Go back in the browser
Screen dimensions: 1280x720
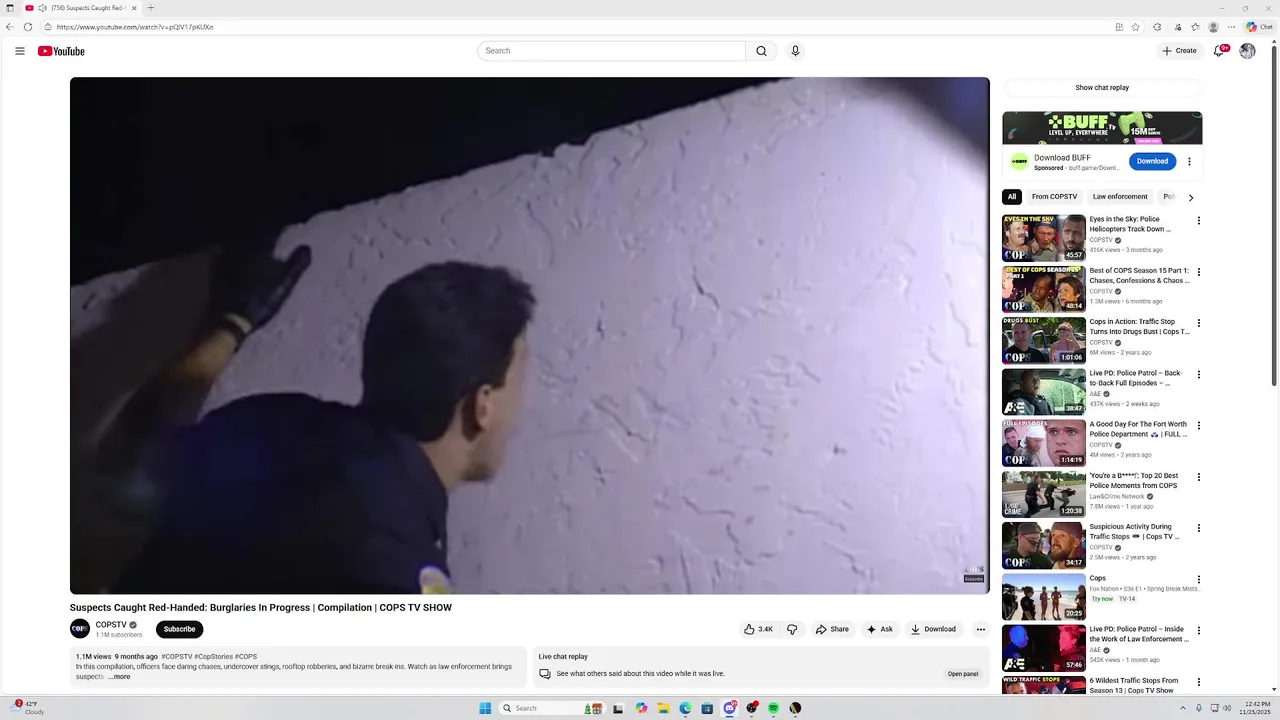(10, 27)
